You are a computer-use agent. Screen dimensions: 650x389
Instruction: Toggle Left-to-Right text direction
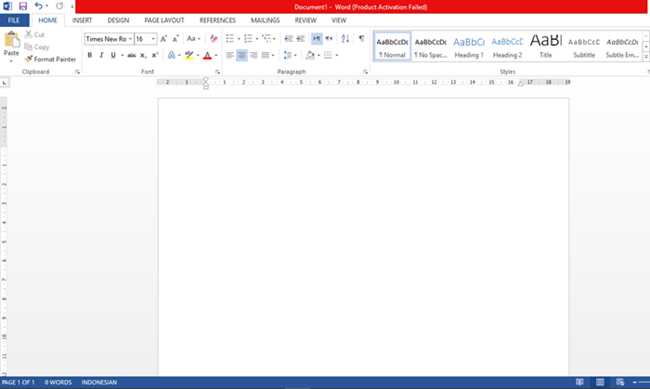click(317, 39)
